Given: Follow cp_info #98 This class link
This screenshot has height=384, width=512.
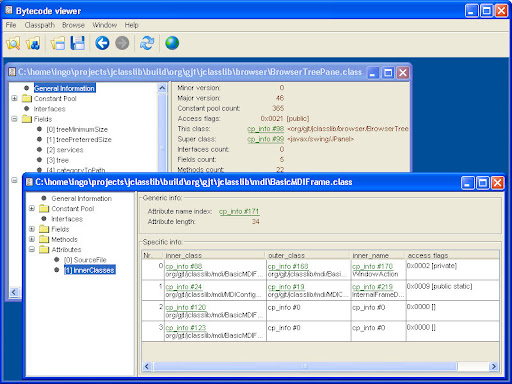Looking at the screenshot, I should tap(265, 129).
